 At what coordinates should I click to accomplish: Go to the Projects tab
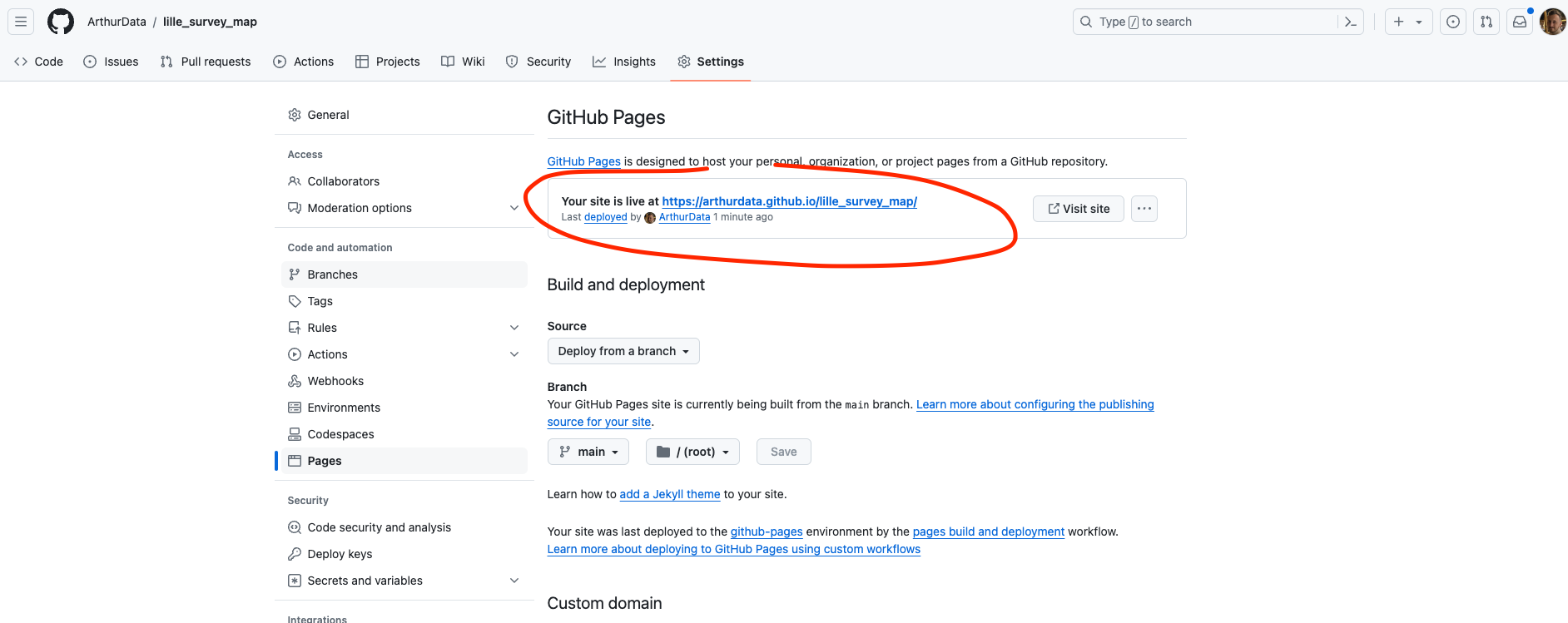coord(388,62)
